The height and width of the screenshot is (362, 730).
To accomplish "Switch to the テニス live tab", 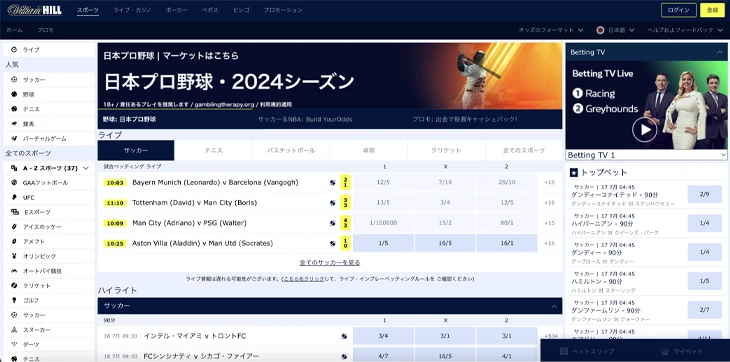I will [213, 151].
